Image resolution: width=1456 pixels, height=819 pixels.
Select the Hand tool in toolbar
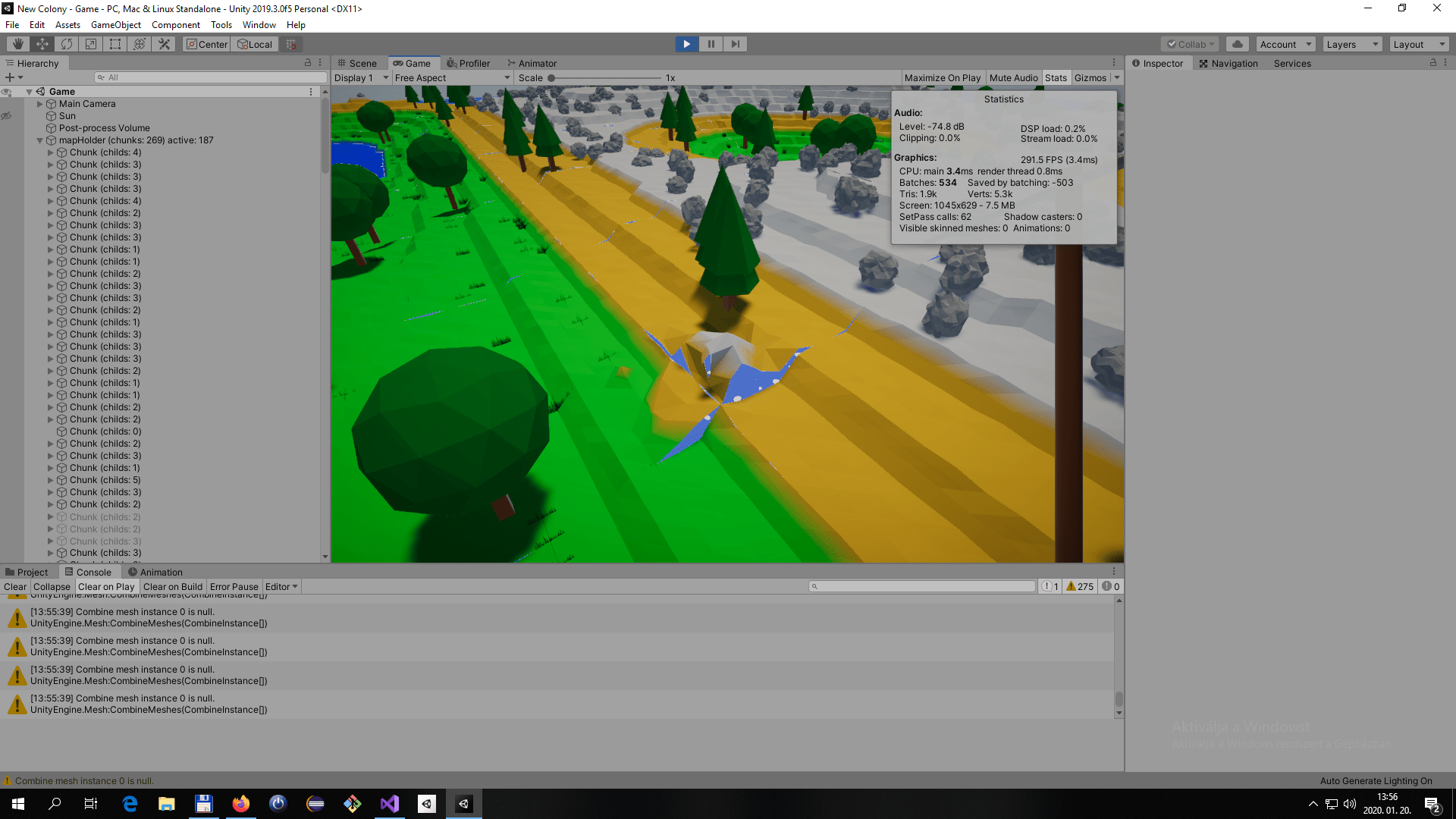tap(18, 44)
